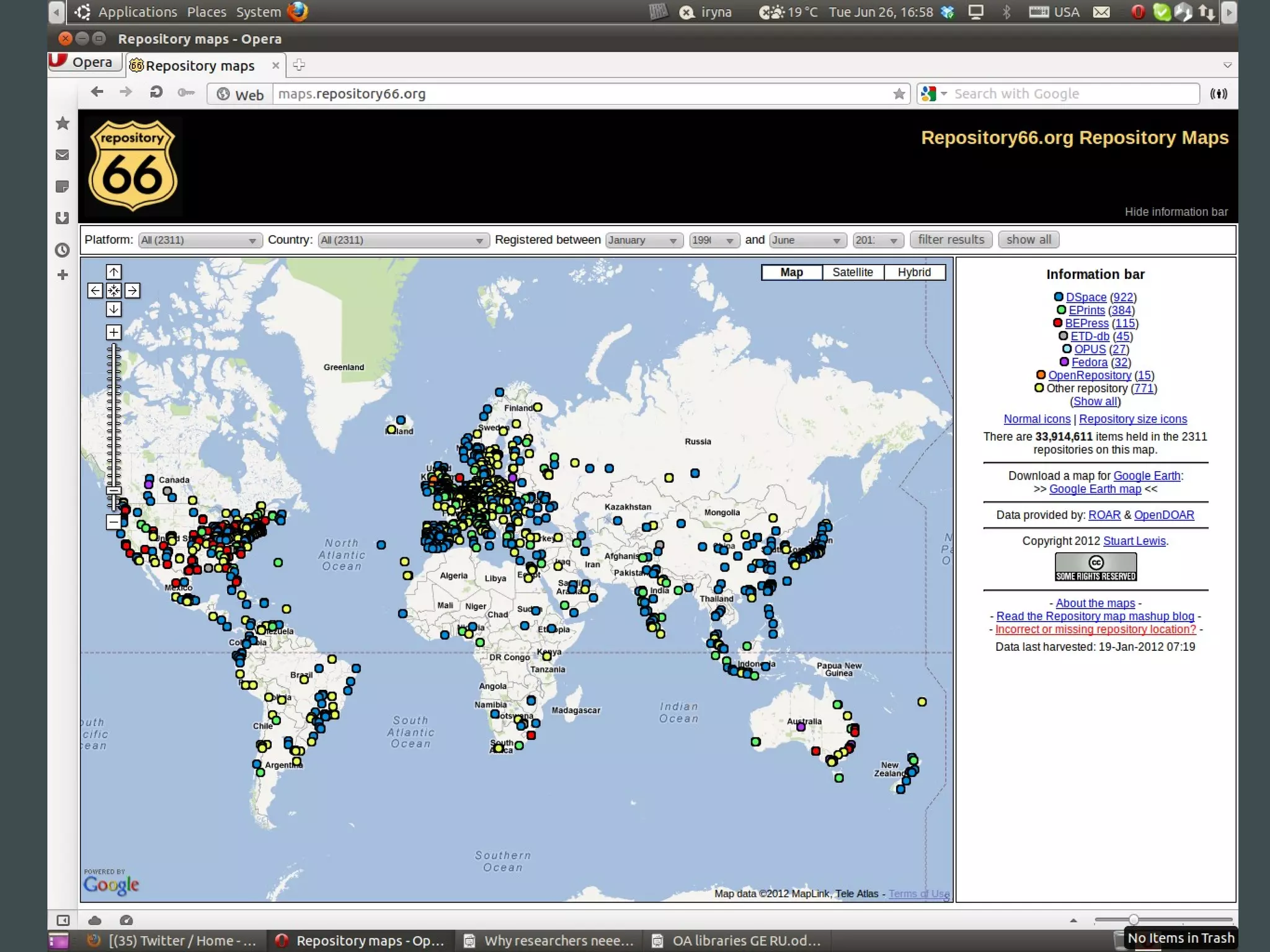Expand the Platform dropdown
The width and height of the screenshot is (1270, 952).
pyautogui.click(x=199, y=240)
